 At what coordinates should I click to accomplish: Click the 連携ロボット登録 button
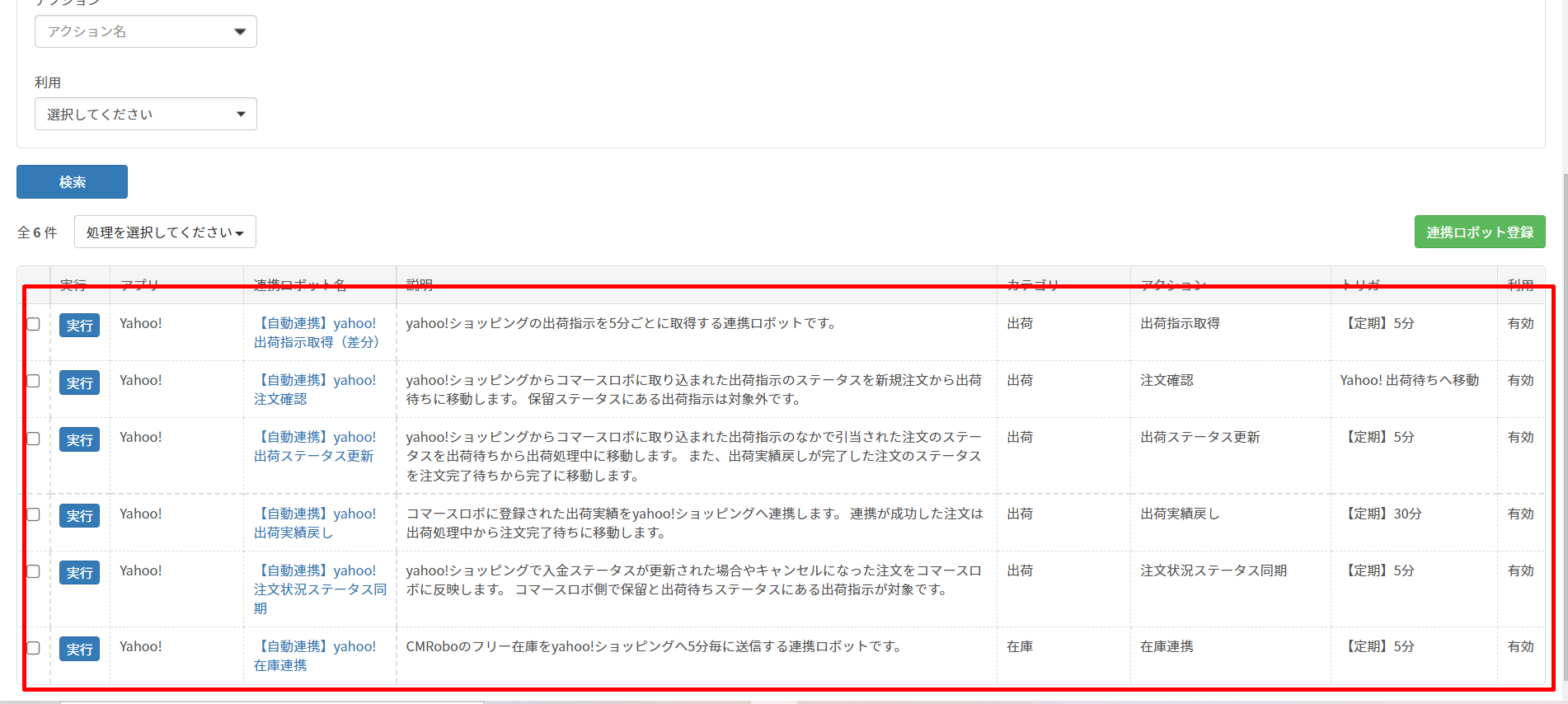[x=1480, y=232]
